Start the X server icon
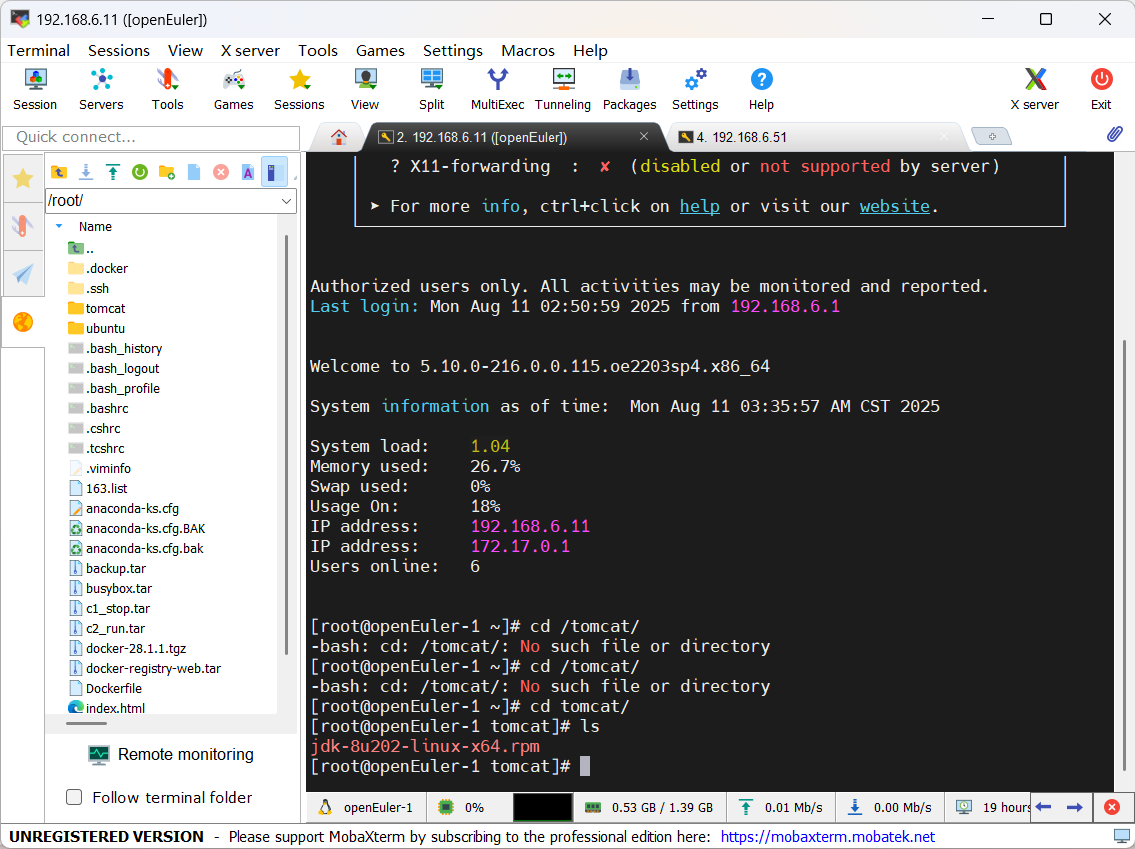1135x849 pixels. [1034, 89]
